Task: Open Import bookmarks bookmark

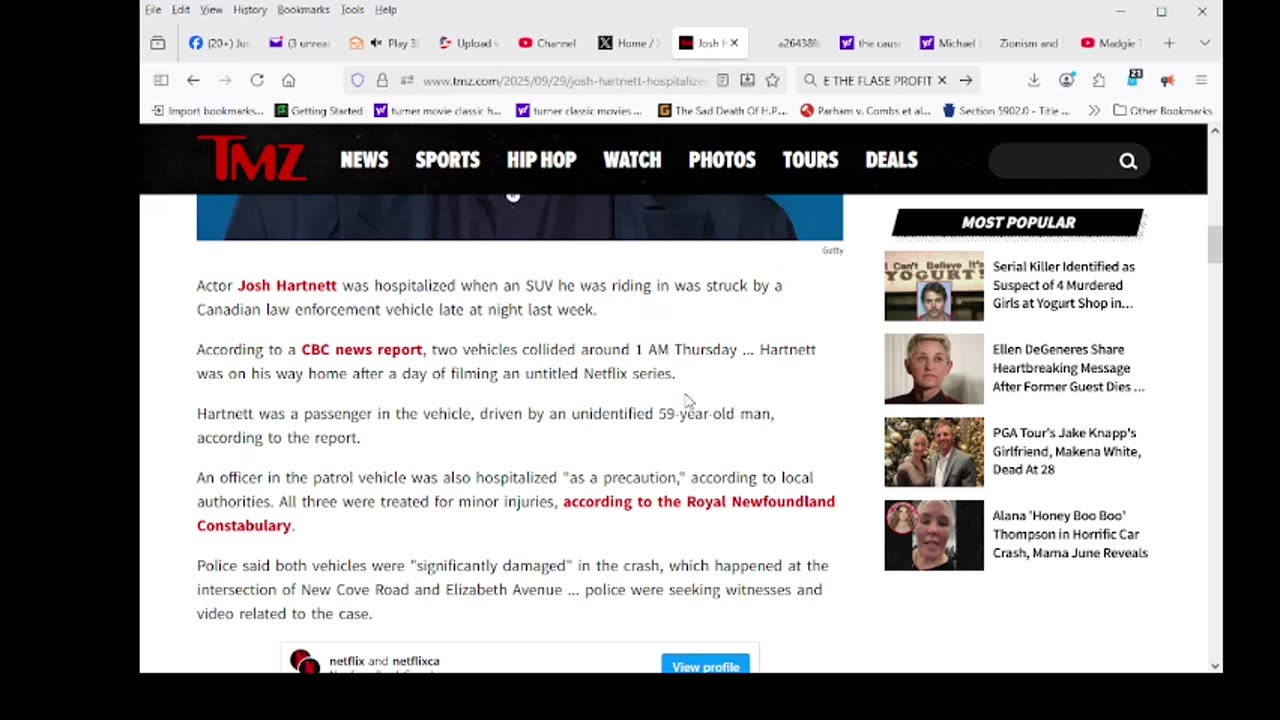Action: [x=208, y=111]
